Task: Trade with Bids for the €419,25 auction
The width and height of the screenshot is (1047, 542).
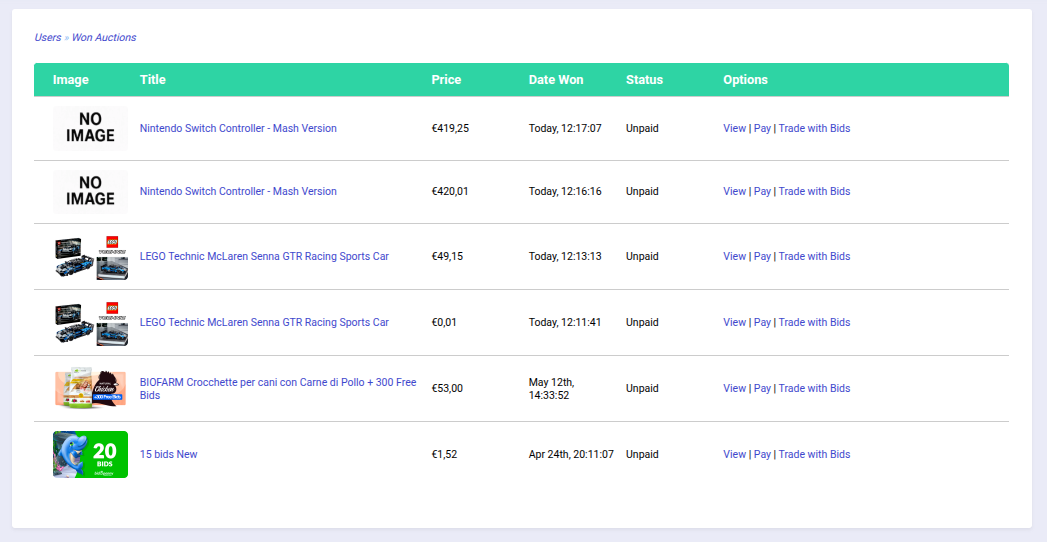Action: 814,128
